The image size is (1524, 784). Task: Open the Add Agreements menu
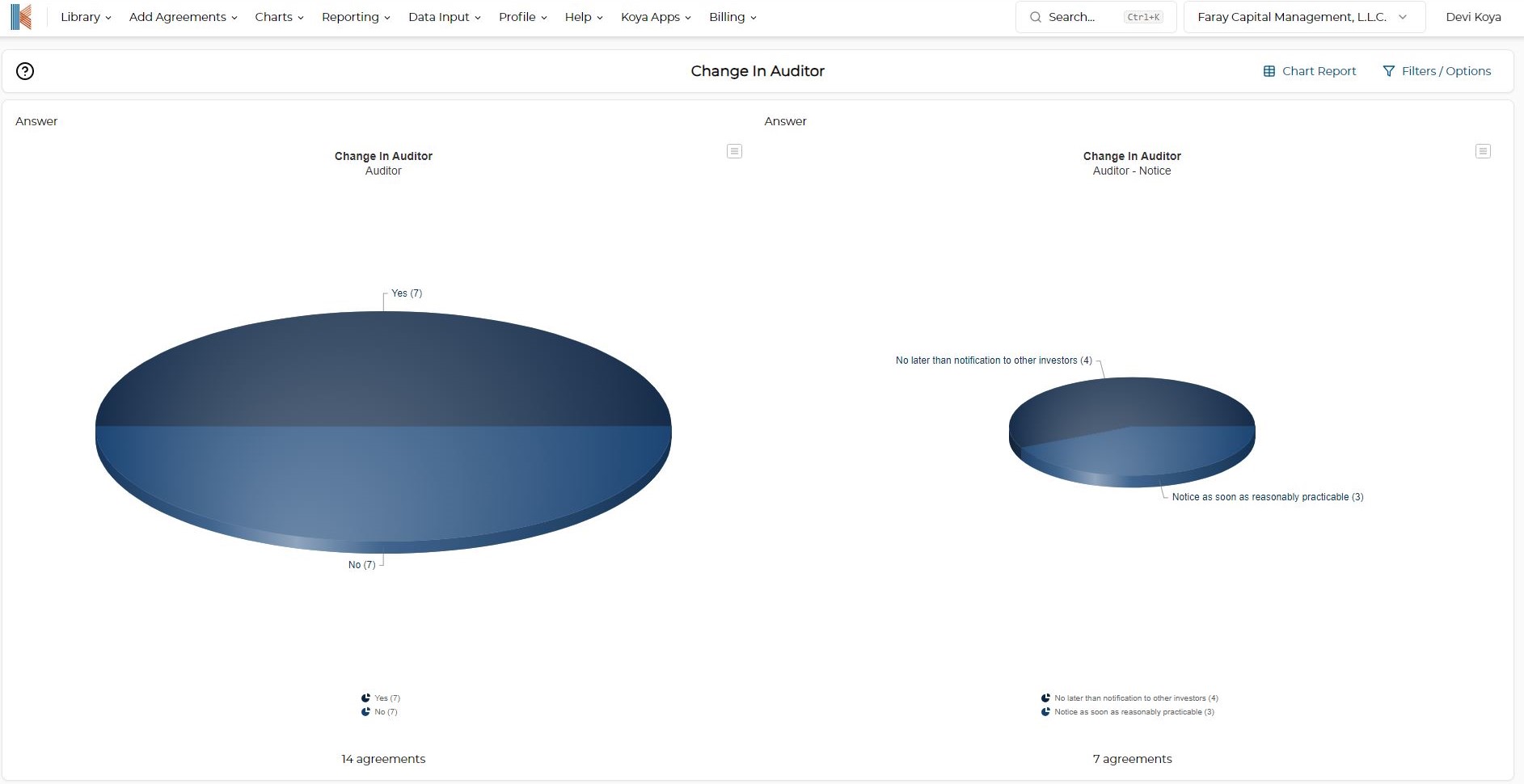click(183, 17)
